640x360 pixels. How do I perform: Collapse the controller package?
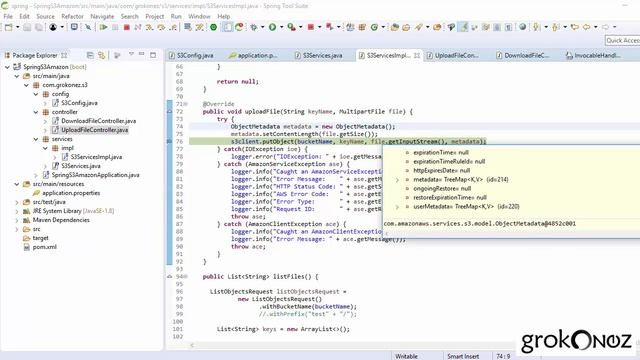click(x=36, y=112)
